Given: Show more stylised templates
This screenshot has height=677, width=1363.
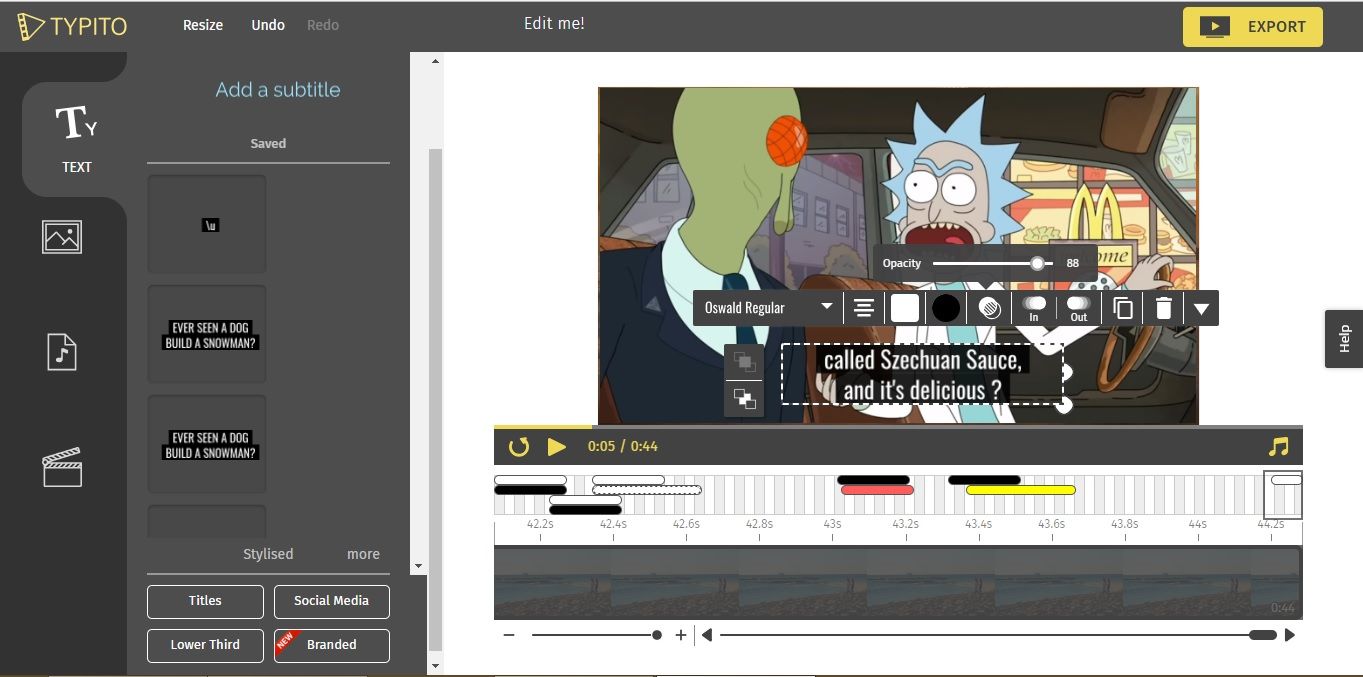Looking at the screenshot, I should pos(363,554).
